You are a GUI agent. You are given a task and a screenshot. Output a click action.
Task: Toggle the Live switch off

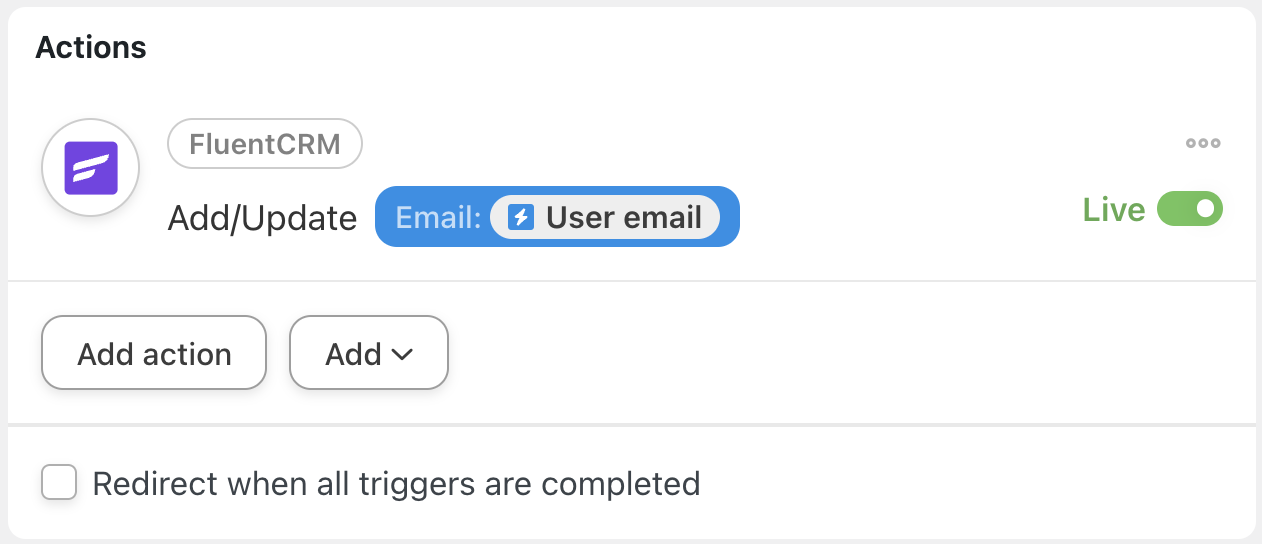tap(1189, 209)
